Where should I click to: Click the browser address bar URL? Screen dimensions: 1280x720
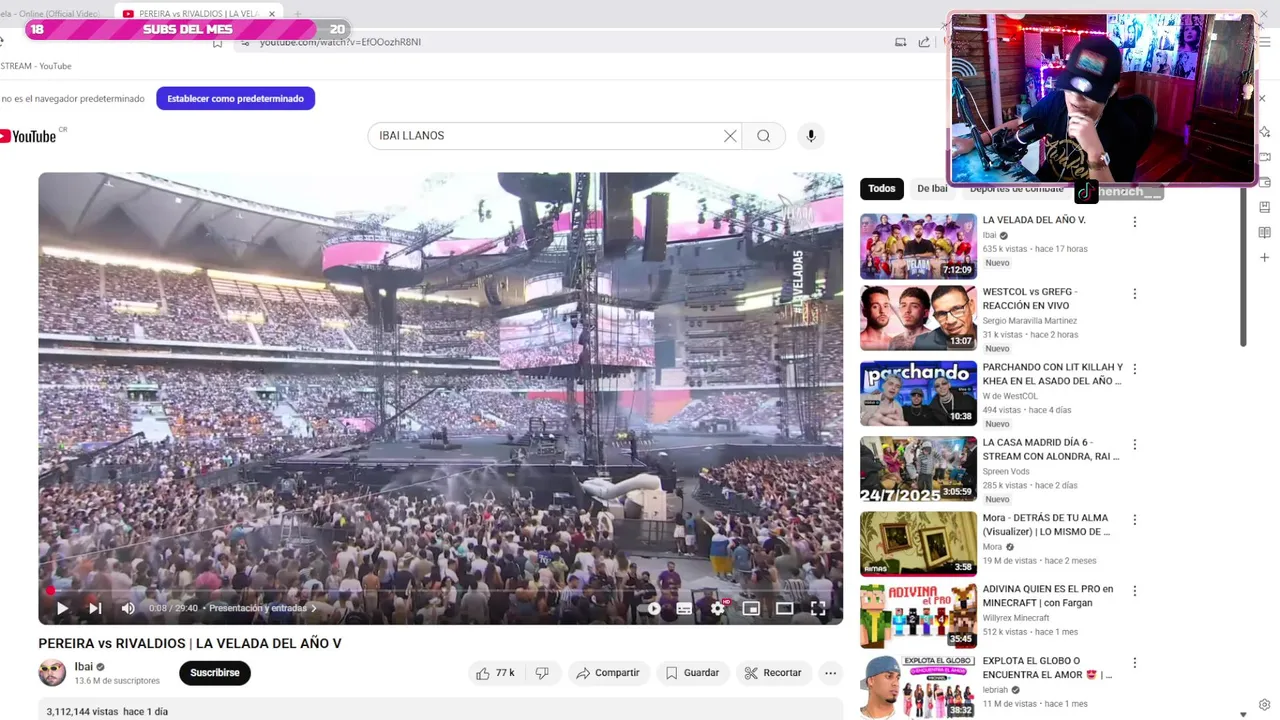coord(340,42)
